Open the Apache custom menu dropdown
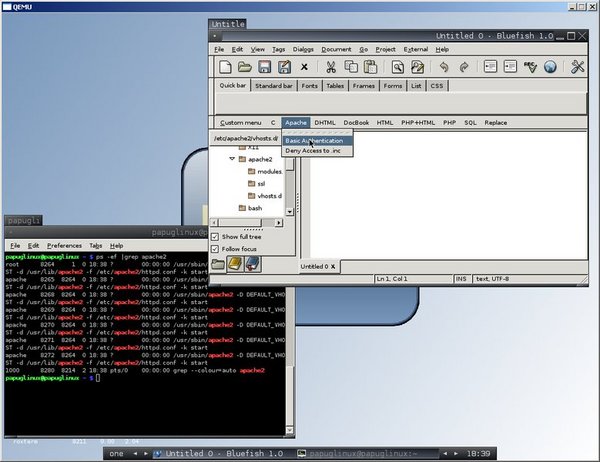The image size is (600, 462). click(295, 122)
